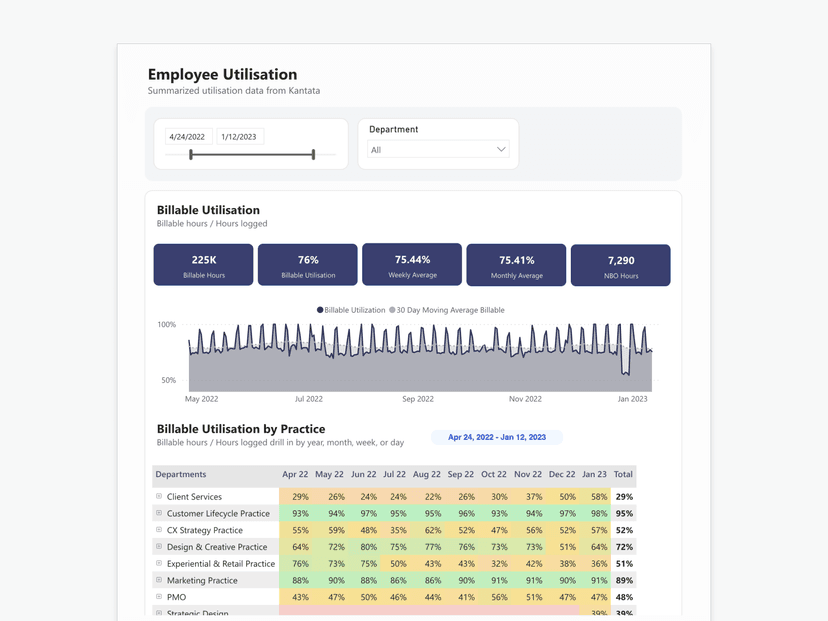Expand the Customer Lifecycle Practice row
Image resolution: width=828 pixels, height=621 pixels.
(159, 513)
